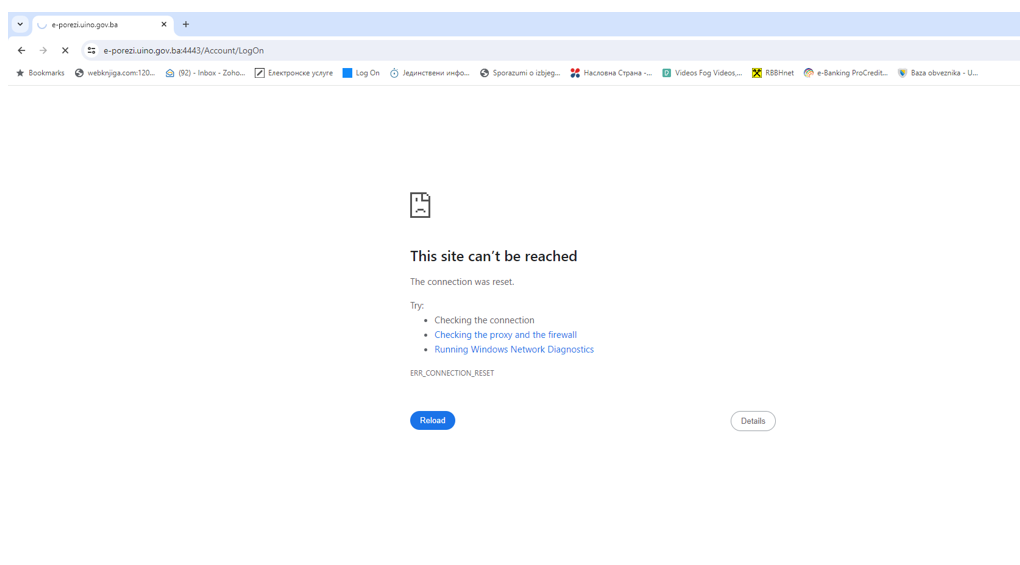Go forward with the forward arrow

point(43,50)
